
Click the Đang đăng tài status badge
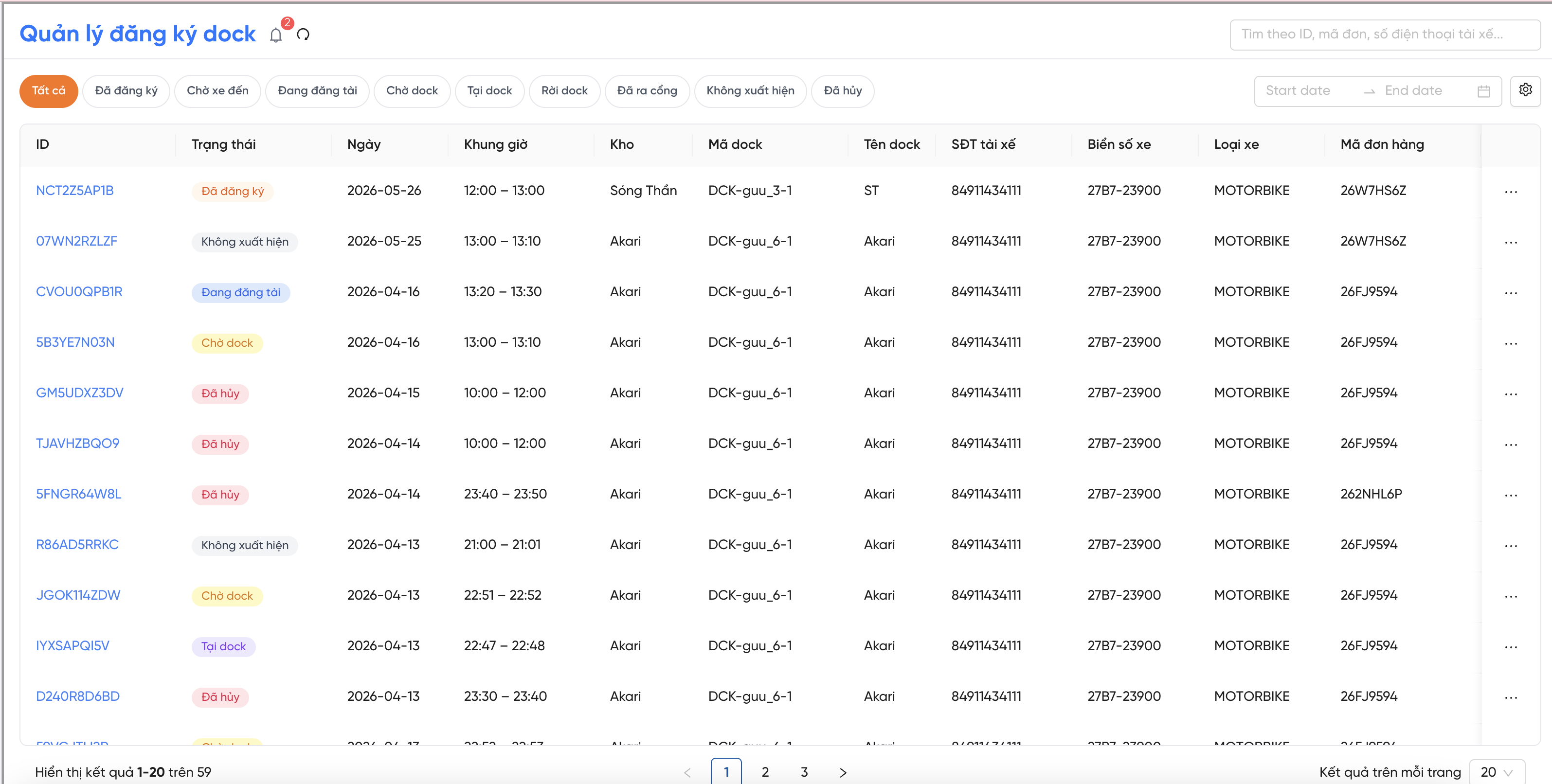[x=240, y=293]
